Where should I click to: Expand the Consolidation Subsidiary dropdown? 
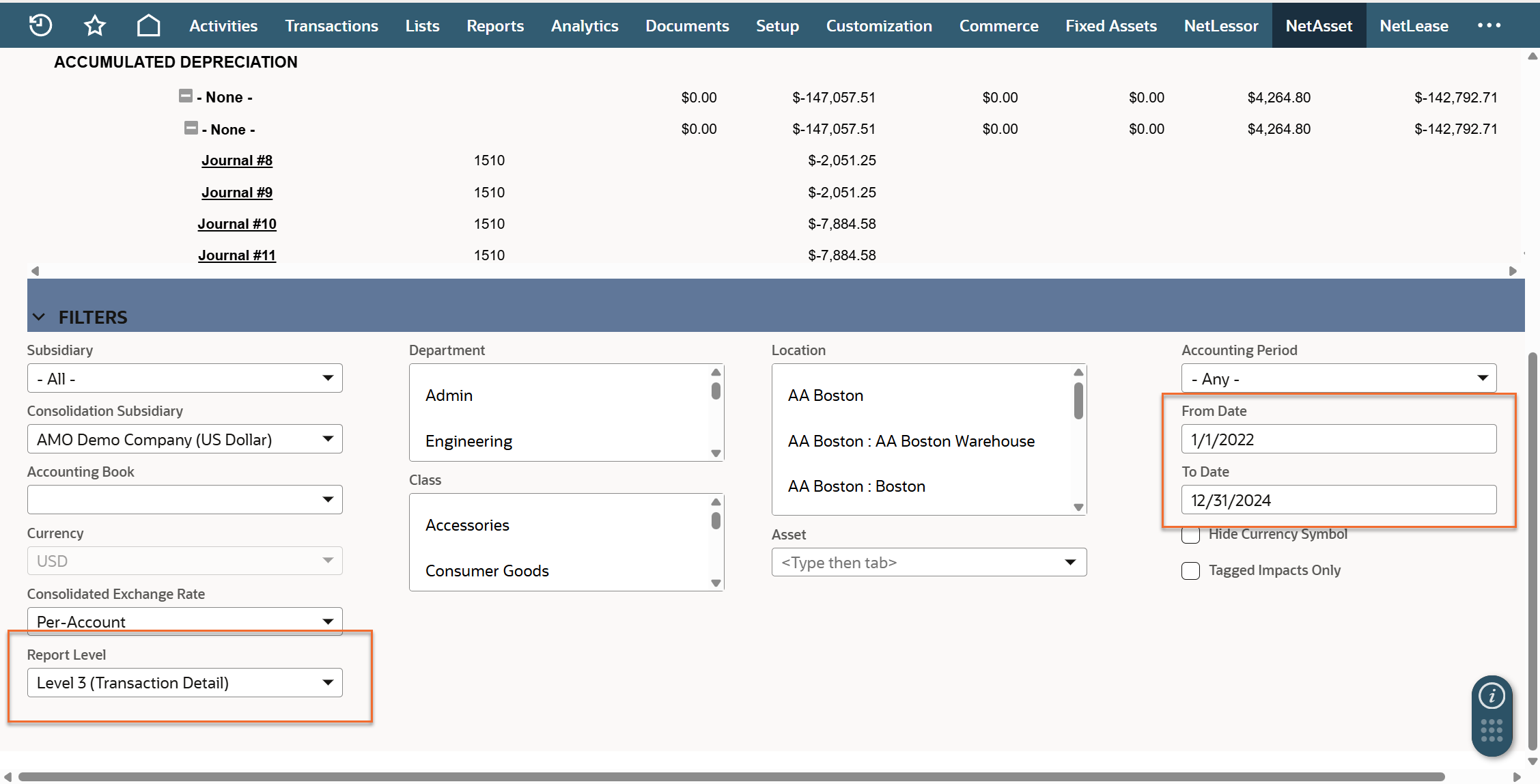(184, 439)
